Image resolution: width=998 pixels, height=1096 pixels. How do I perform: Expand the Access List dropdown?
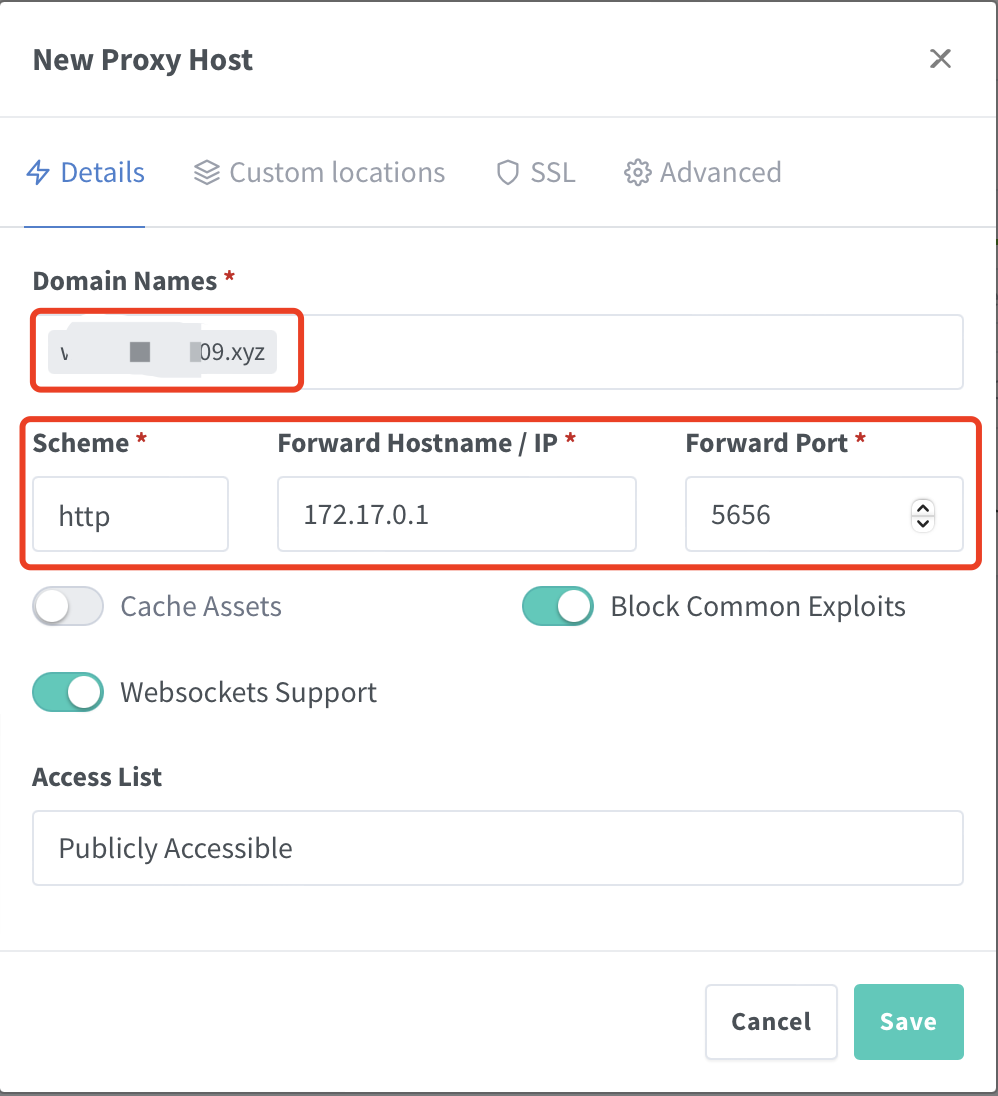pyautogui.click(x=498, y=848)
